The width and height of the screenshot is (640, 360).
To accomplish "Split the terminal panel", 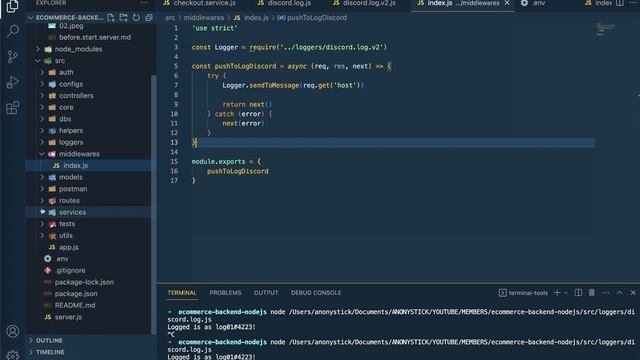I will point(578,293).
